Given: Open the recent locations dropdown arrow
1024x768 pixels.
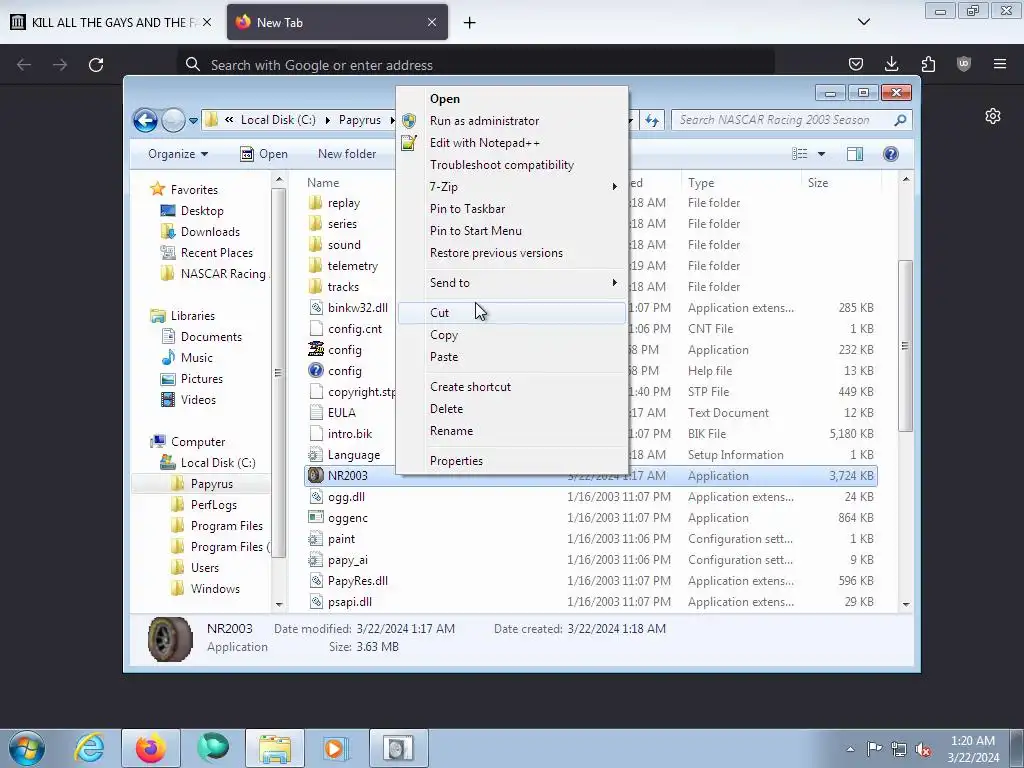Looking at the screenshot, I should tap(193, 121).
